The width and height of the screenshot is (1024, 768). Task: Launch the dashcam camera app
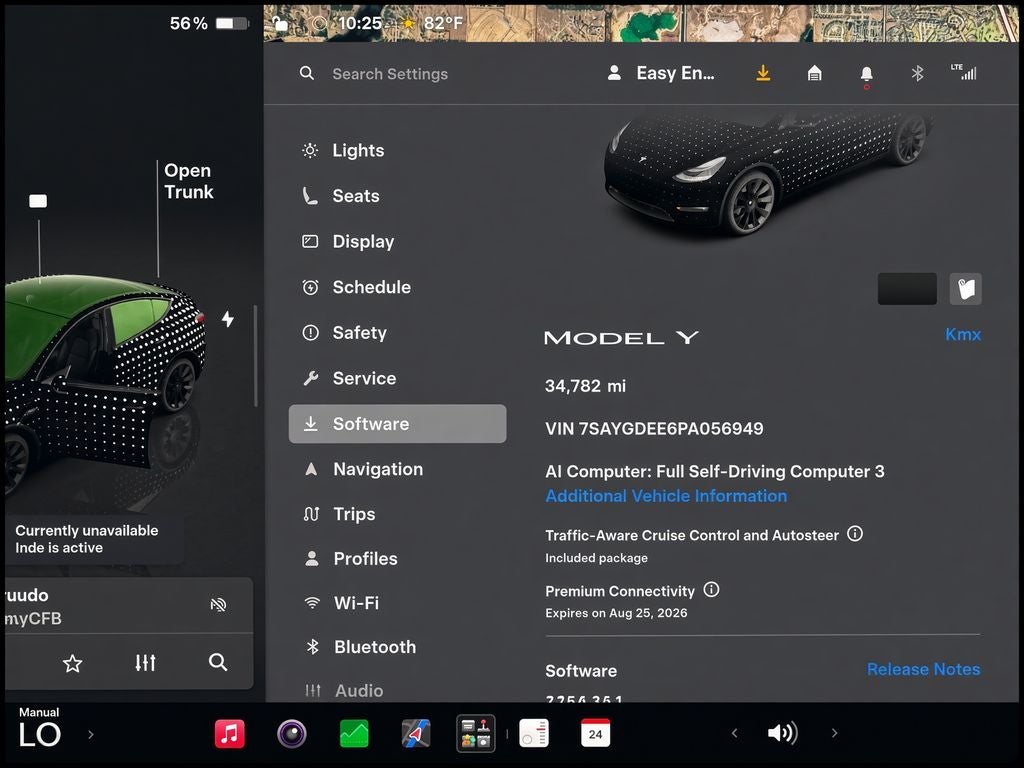[291, 733]
